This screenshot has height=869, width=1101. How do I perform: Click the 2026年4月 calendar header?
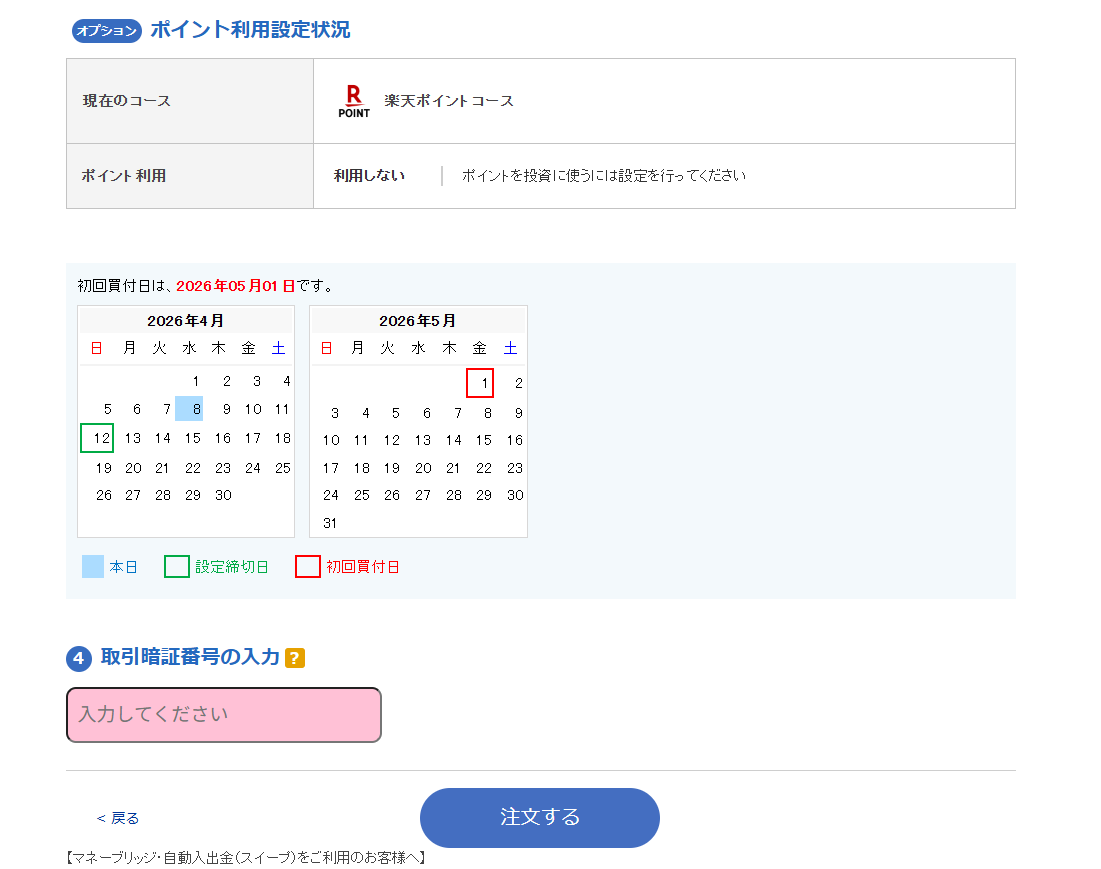tap(185, 321)
